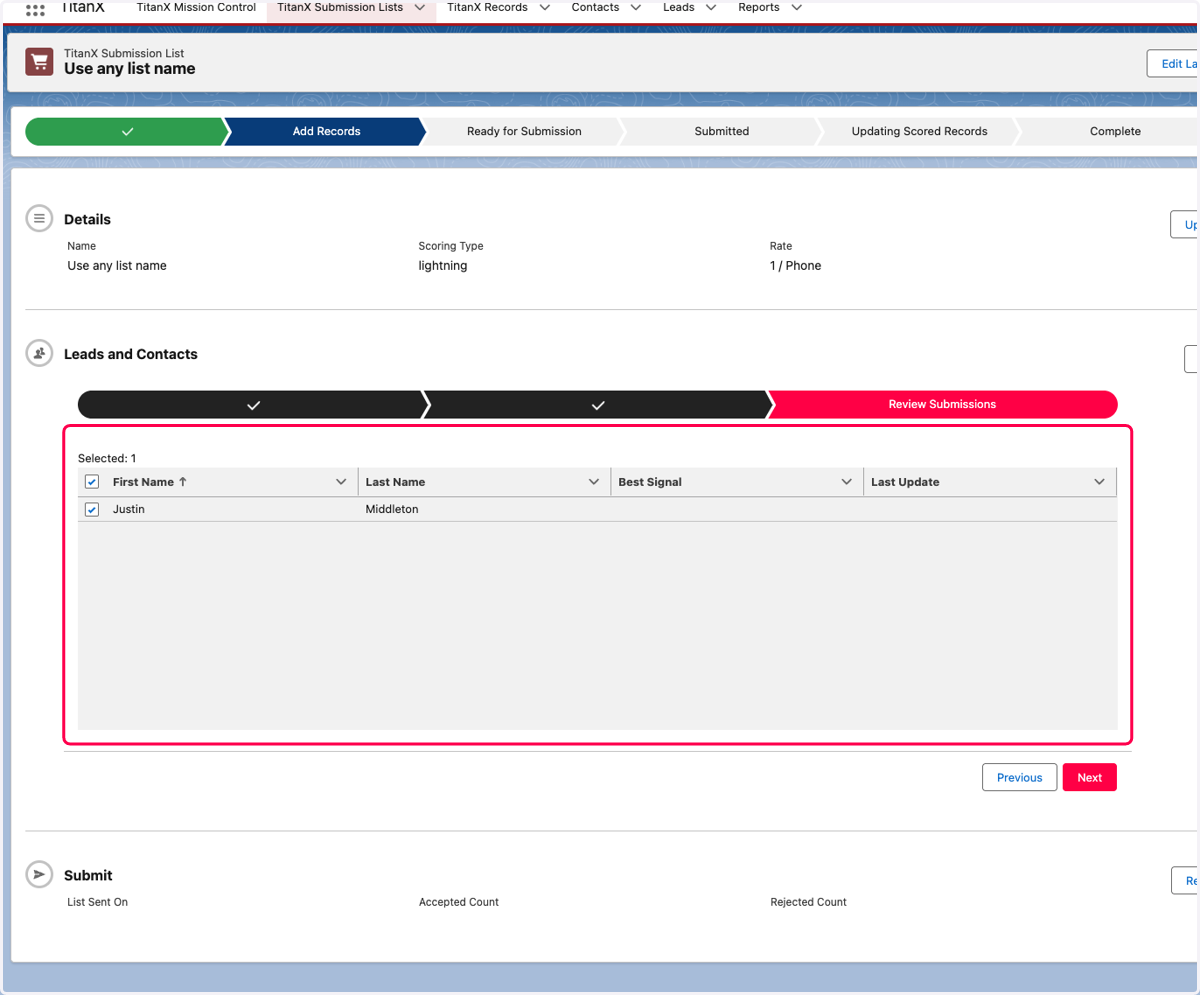This screenshot has height=995, width=1200.
Task: Select the Add Records path stage
Action: tap(326, 131)
